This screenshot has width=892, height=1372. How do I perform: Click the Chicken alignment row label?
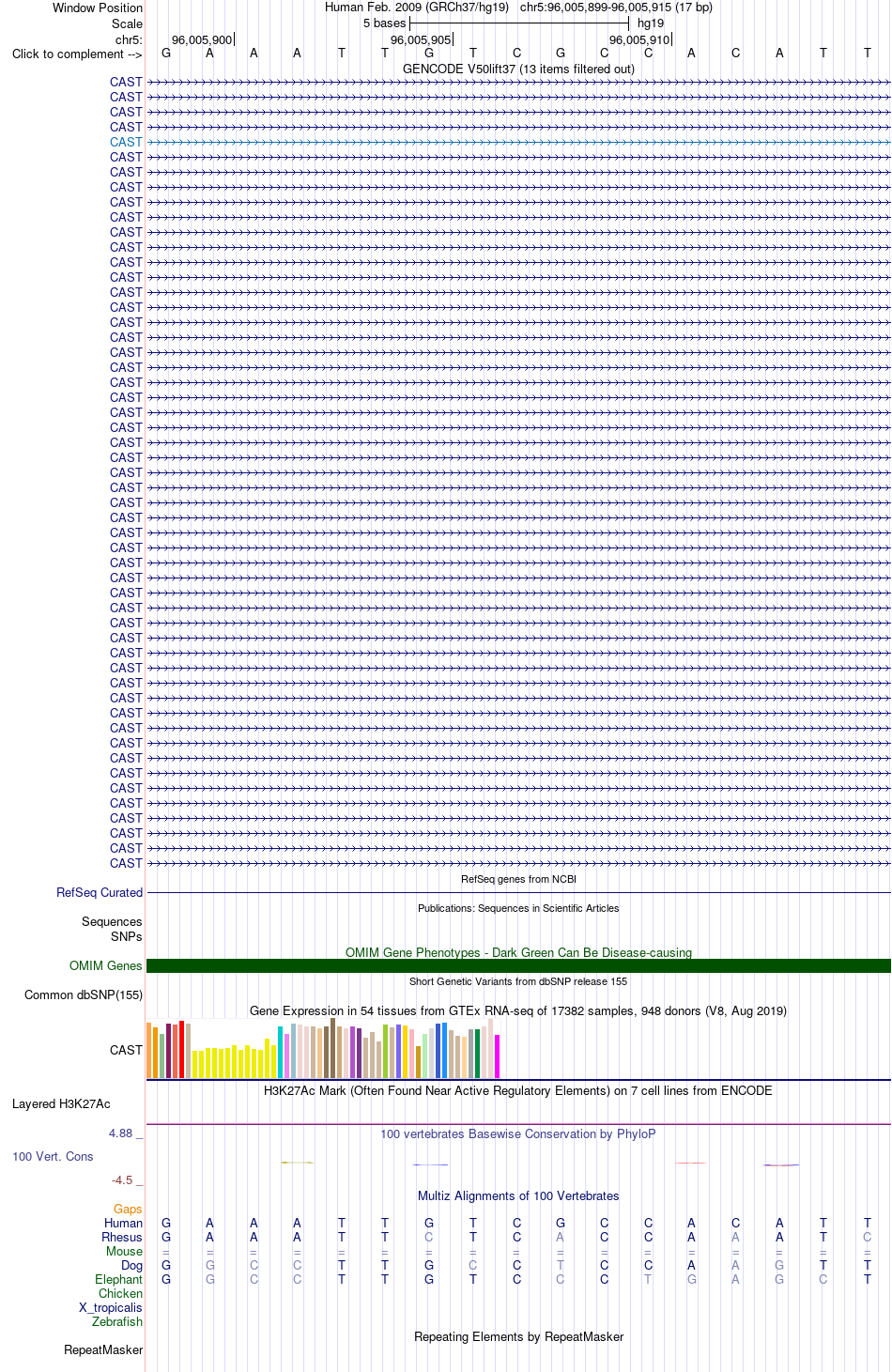[120, 1294]
